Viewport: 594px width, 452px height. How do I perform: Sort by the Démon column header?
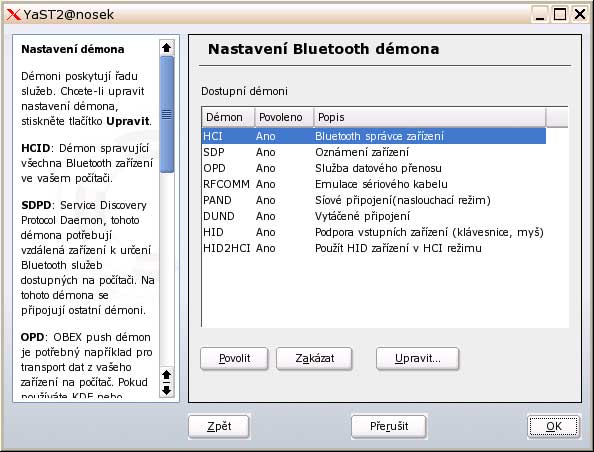(x=228, y=117)
